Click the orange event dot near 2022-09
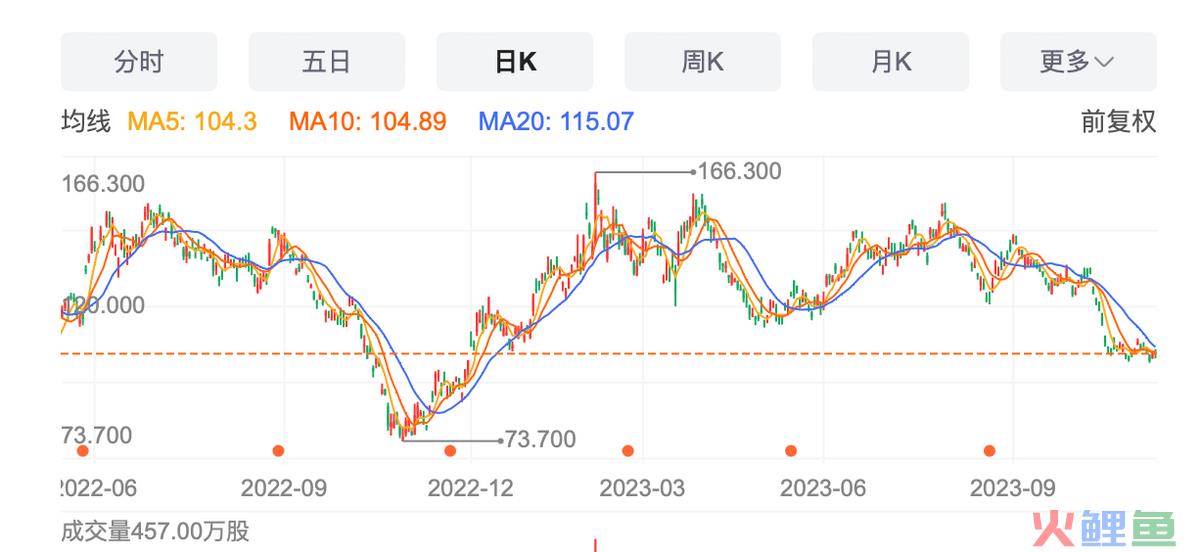Viewport: 1200px width, 552px height. pyautogui.click(x=278, y=451)
